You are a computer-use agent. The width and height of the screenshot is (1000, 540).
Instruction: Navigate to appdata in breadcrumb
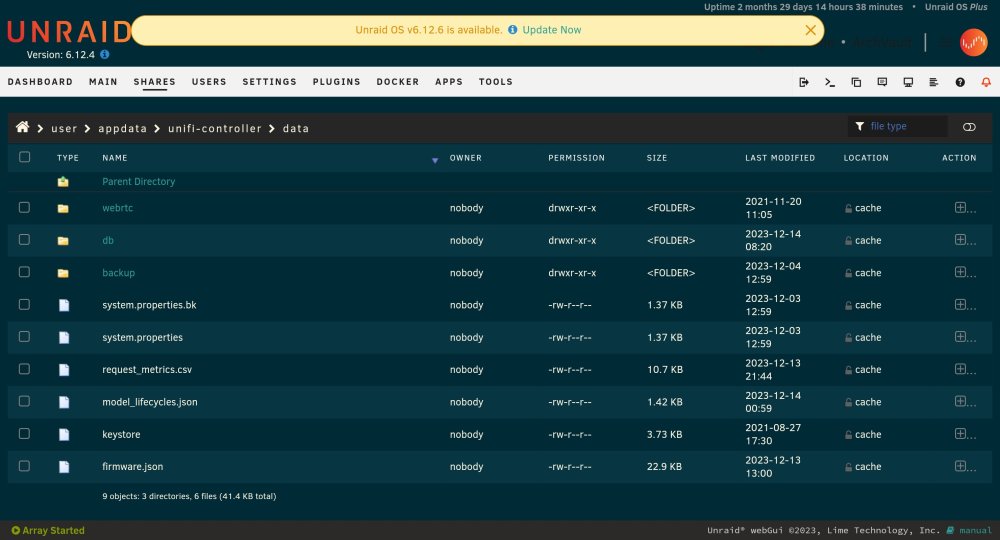pos(122,128)
